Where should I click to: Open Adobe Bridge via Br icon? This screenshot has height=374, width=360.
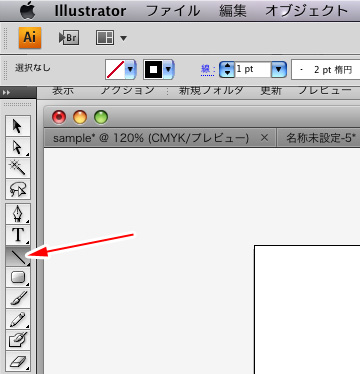(69, 38)
